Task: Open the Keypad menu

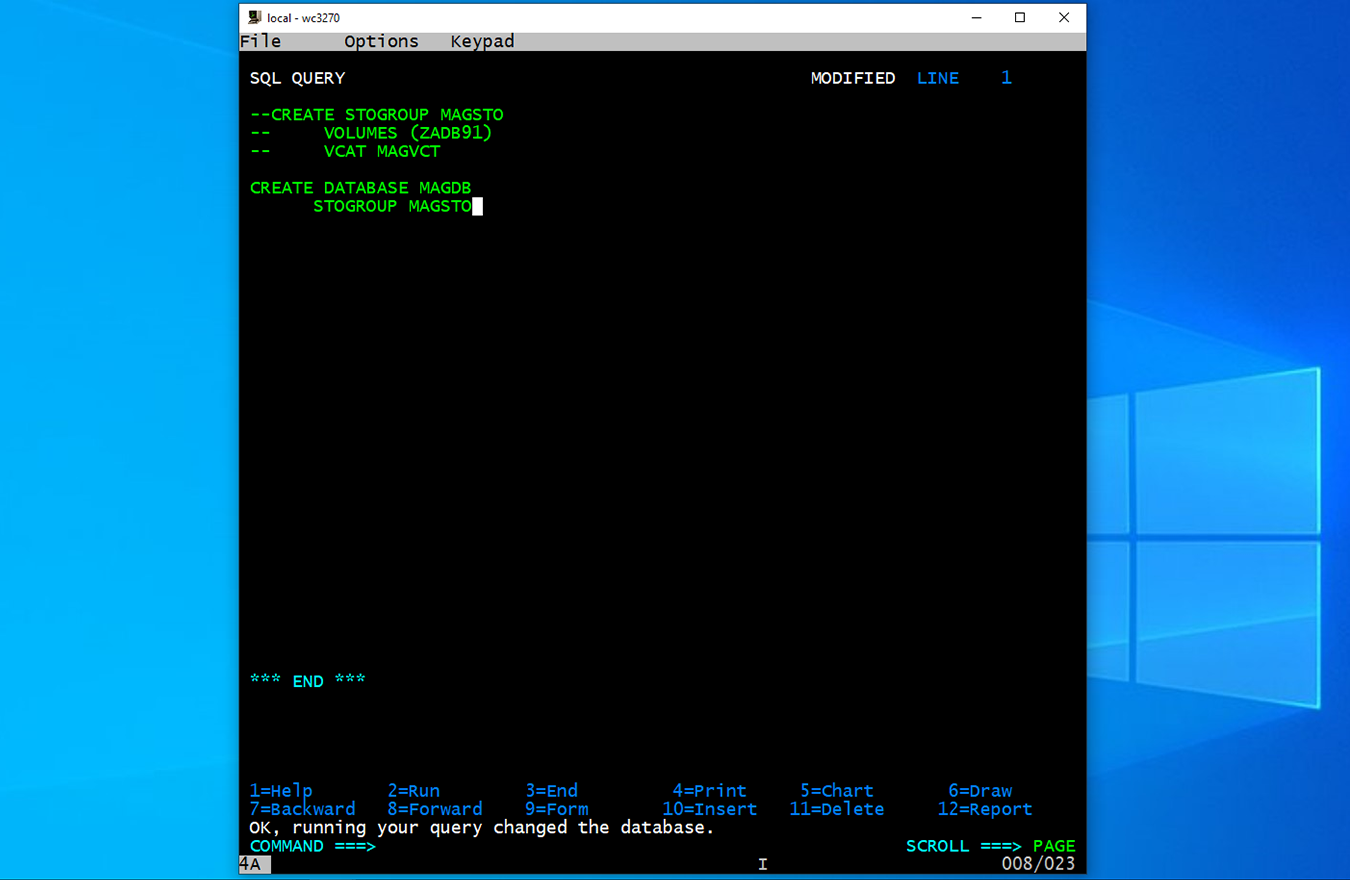Action: point(482,41)
